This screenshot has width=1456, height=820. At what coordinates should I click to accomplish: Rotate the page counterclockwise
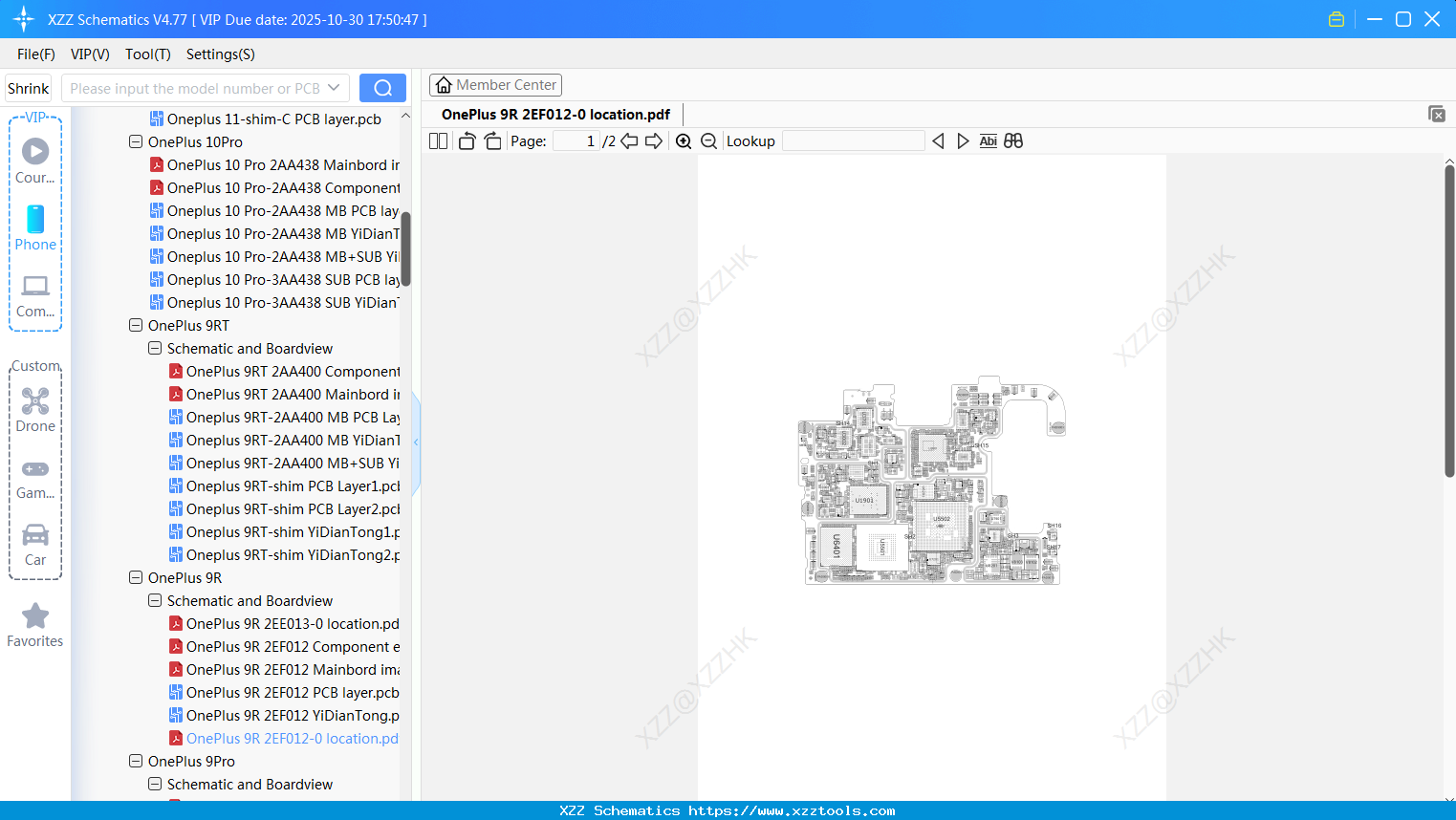[x=466, y=140]
